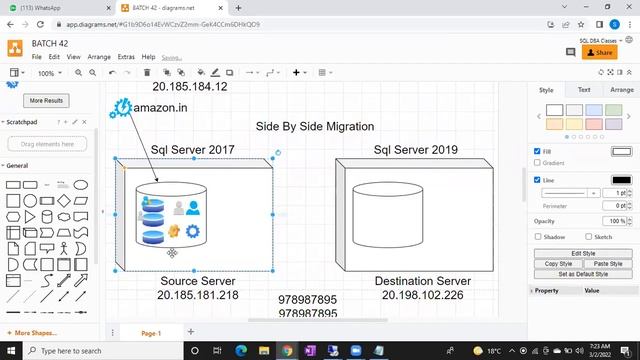Select the curved S line shape

pos(47,280)
